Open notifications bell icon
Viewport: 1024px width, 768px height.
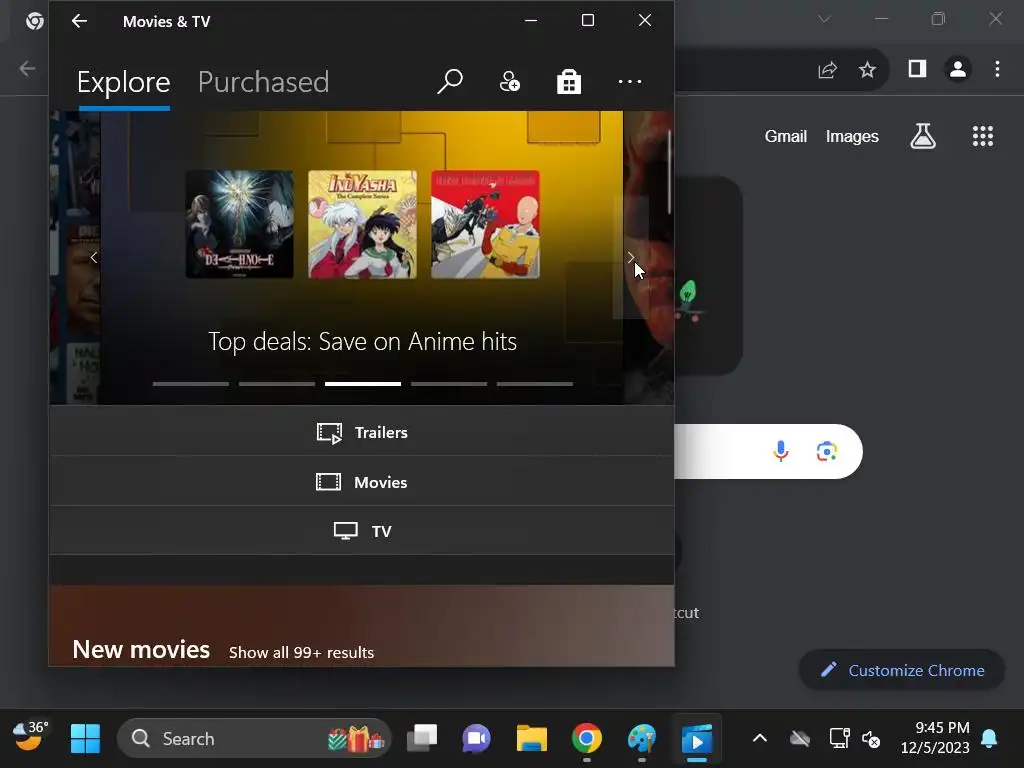(989, 739)
